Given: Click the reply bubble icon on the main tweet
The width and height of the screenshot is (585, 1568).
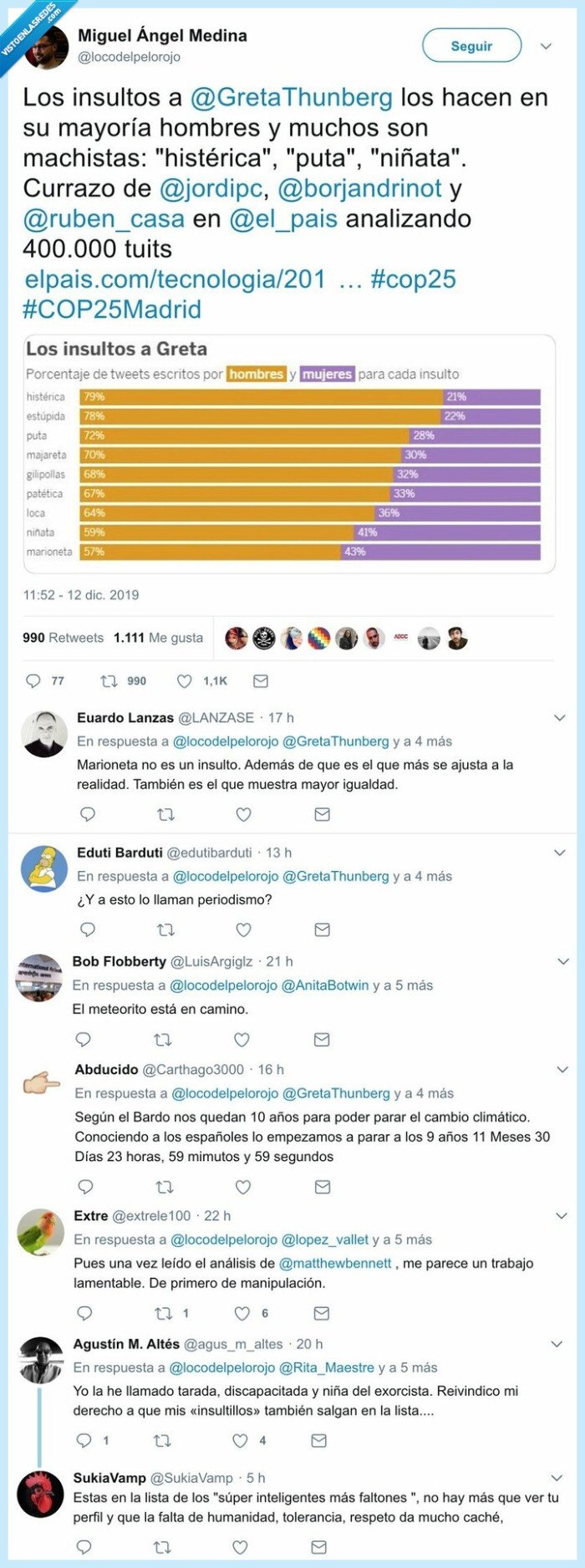Looking at the screenshot, I should coord(32,681).
